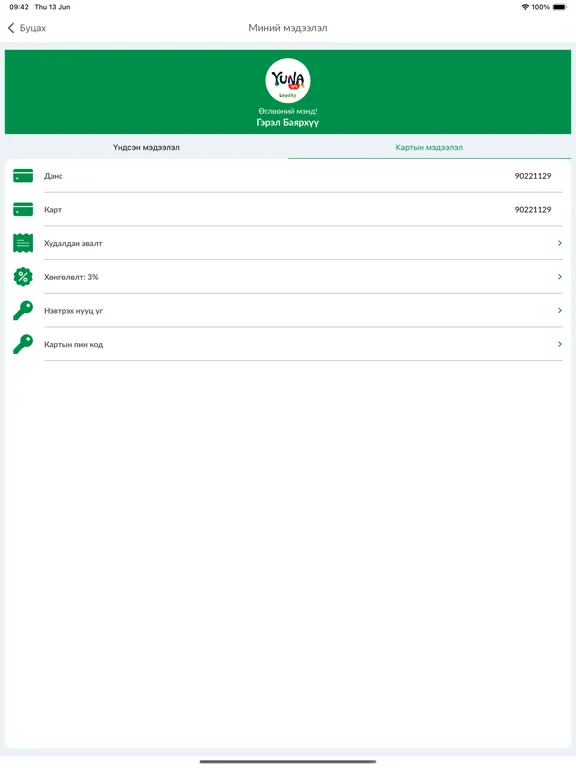The width and height of the screenshot is (576, 768).
Task: Select the Данс label
Action: point(53,176)
